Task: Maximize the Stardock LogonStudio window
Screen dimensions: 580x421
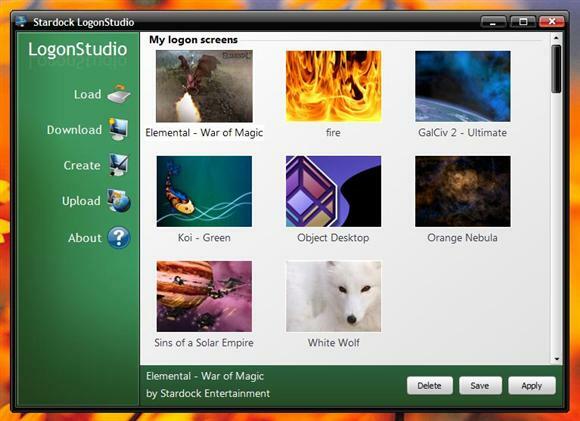Action: [x=523, y=22]
